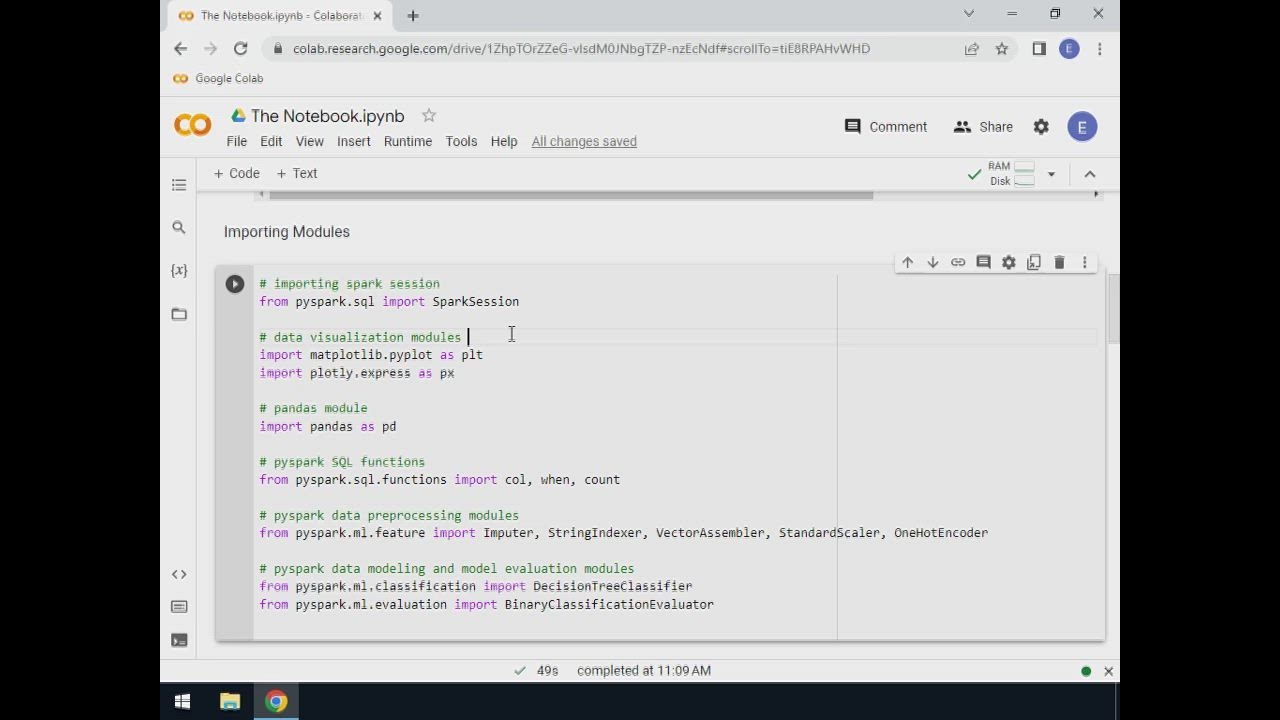The height and width of the screenshot is (720, 1280).
Task: Open File Explorer from the taskbar
Action: tap(230, 702)
